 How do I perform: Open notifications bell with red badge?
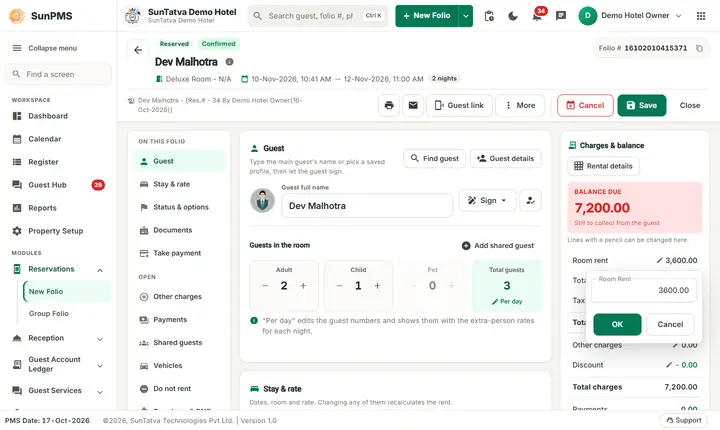[x=537, y=15]
